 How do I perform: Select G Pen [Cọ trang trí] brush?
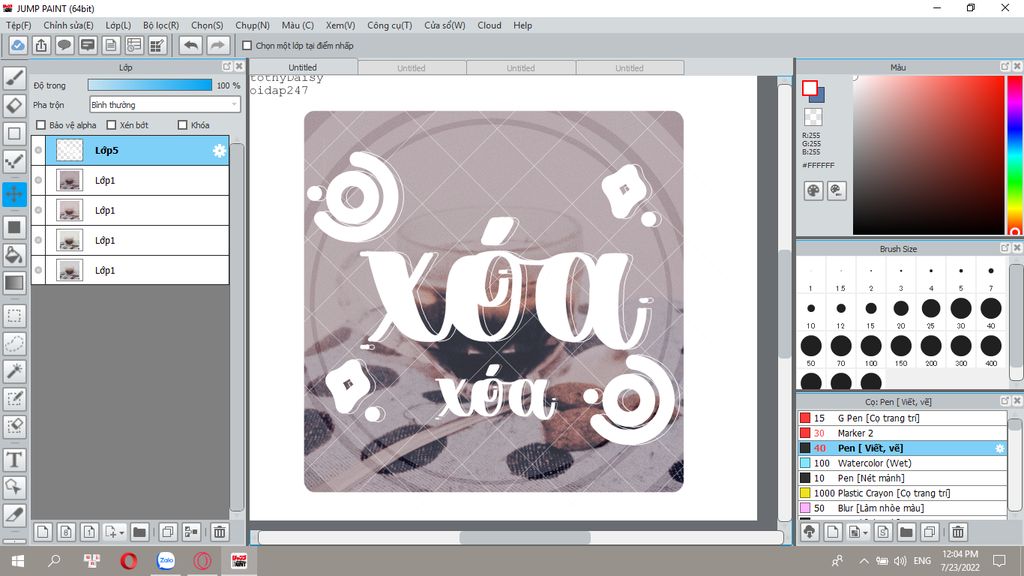point(903,418)
